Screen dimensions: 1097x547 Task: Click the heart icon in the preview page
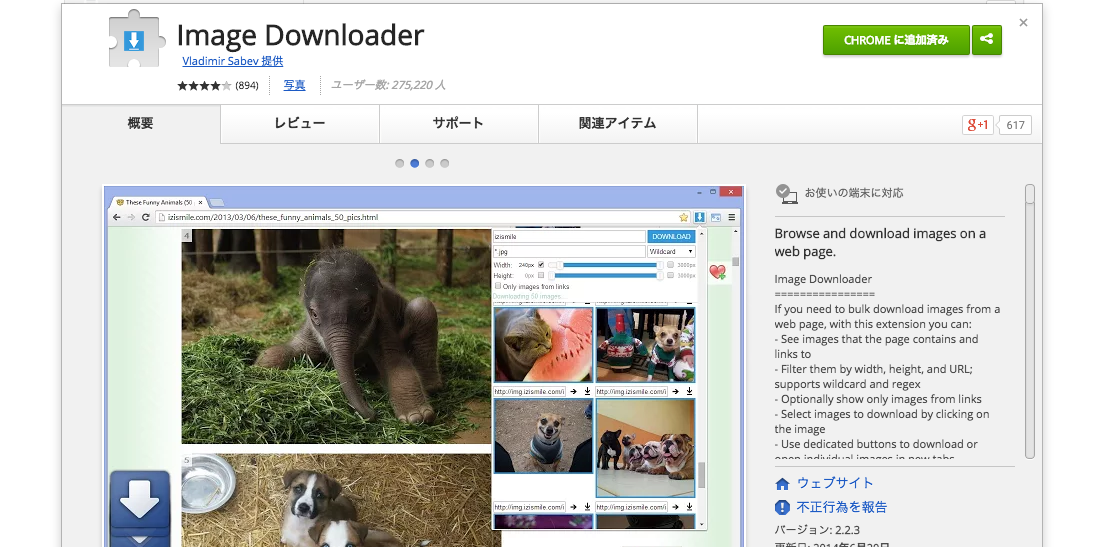click(718, 272)
